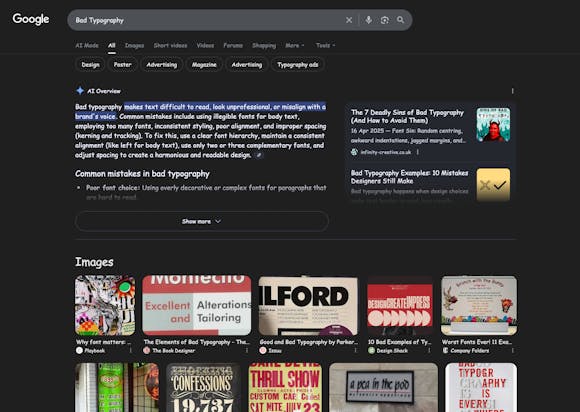The width and height of the screenshot is (580, 412).
Task: Open the Short videos tab
Action: pos(171,45)
